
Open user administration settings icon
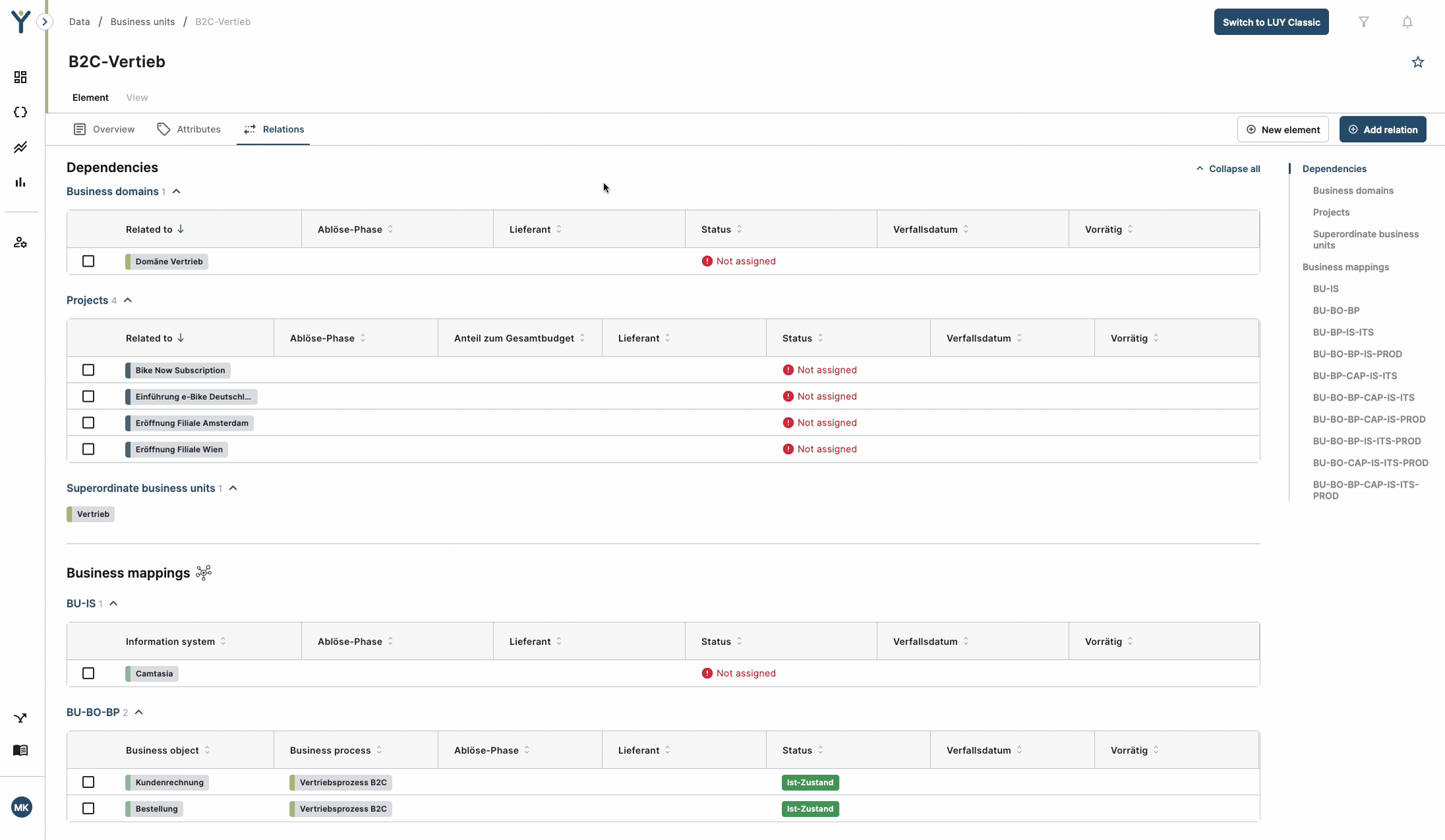point(20,242)
